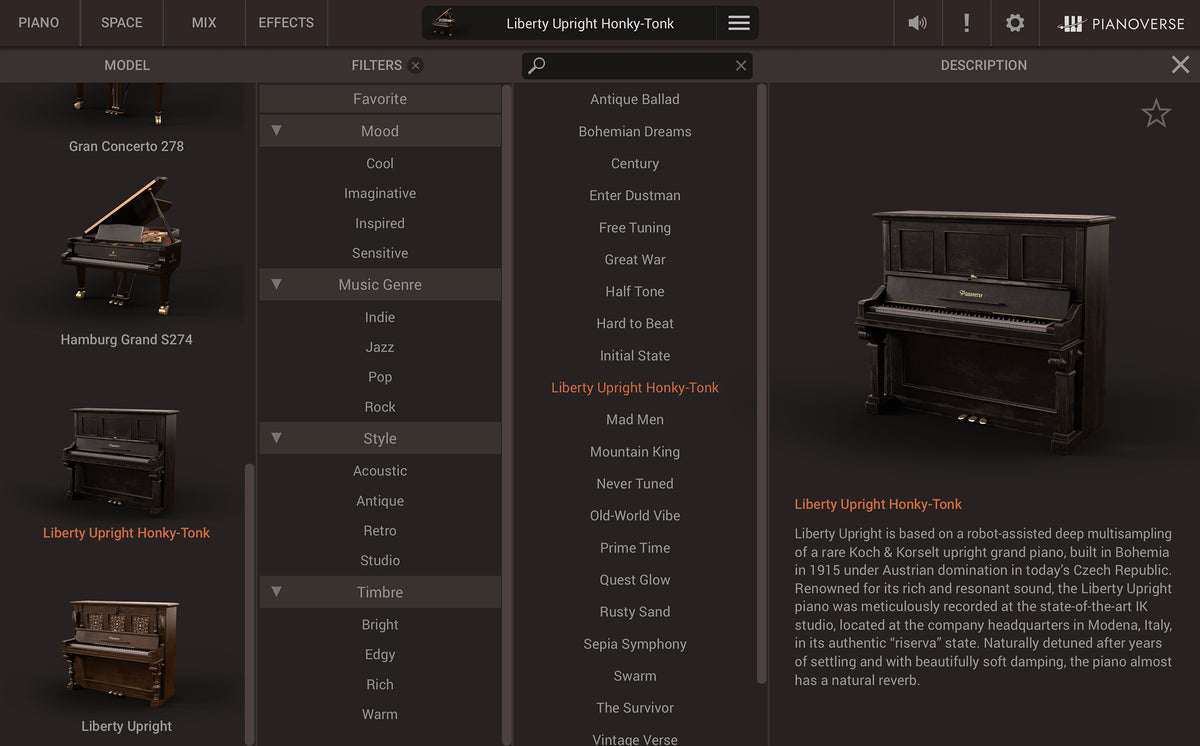
Task: Toggle the Indie genre filter
Action: click(x=380, y=317)
